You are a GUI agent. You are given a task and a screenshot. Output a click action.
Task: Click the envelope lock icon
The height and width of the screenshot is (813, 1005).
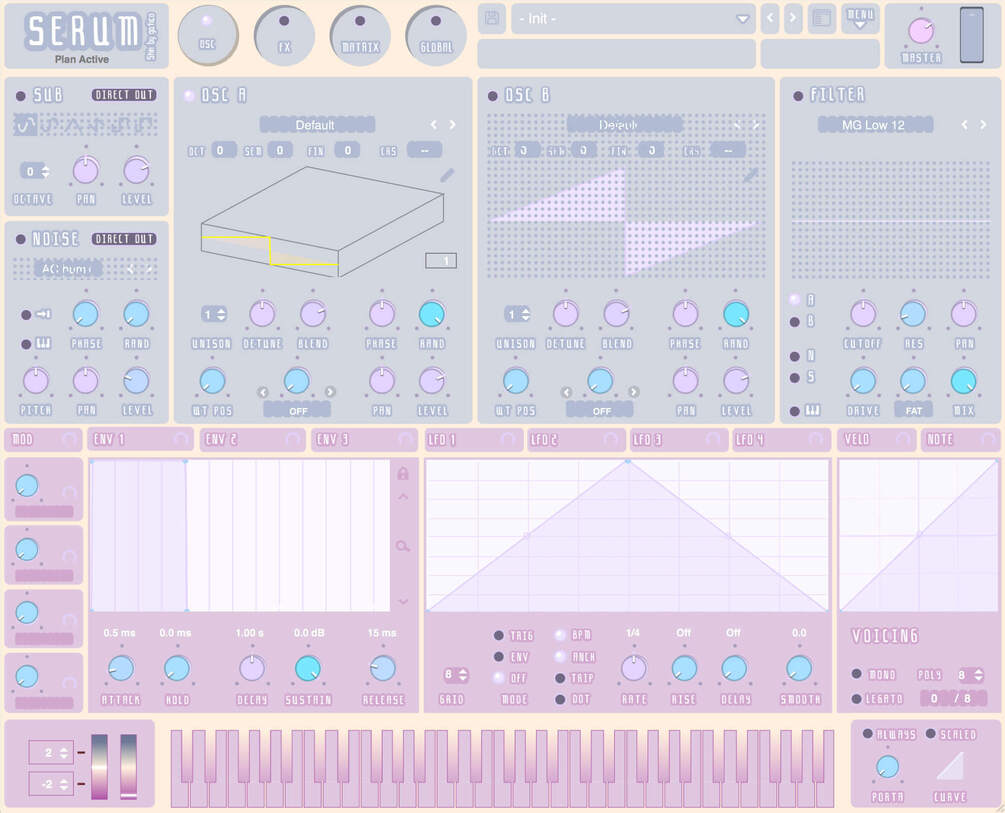(403, 474)
